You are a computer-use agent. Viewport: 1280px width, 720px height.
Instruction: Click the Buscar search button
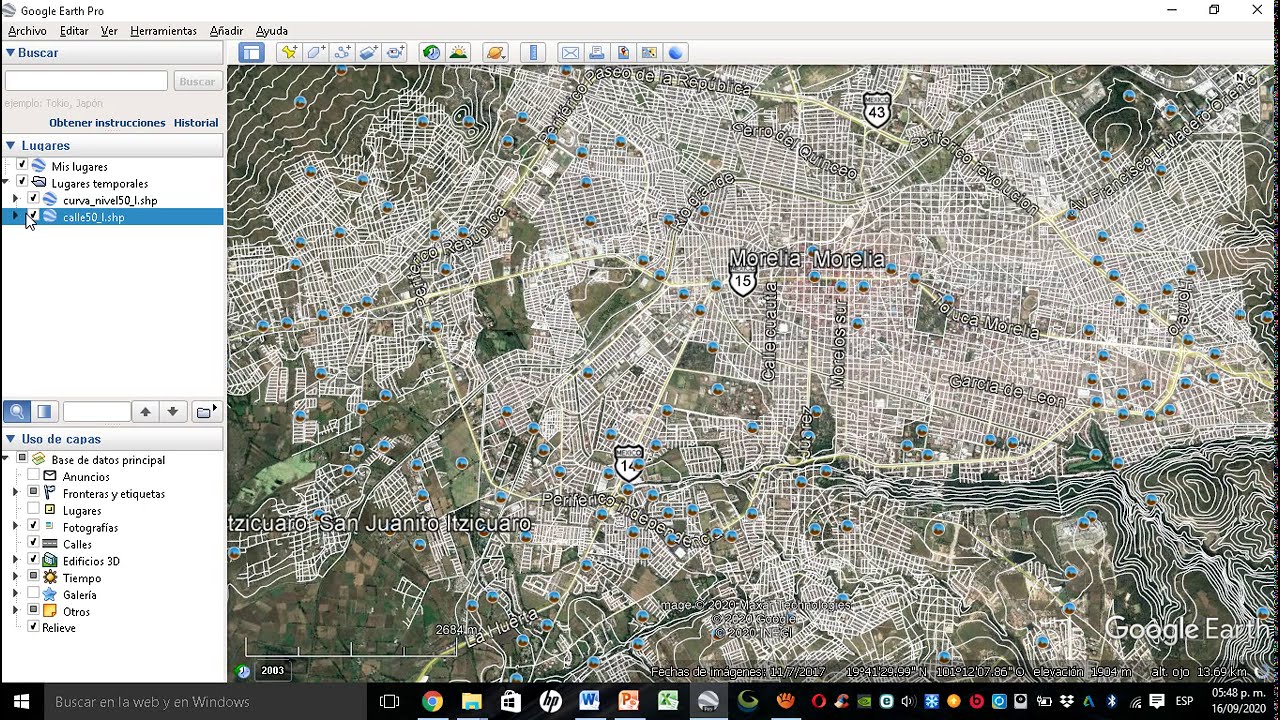(197, 81)
